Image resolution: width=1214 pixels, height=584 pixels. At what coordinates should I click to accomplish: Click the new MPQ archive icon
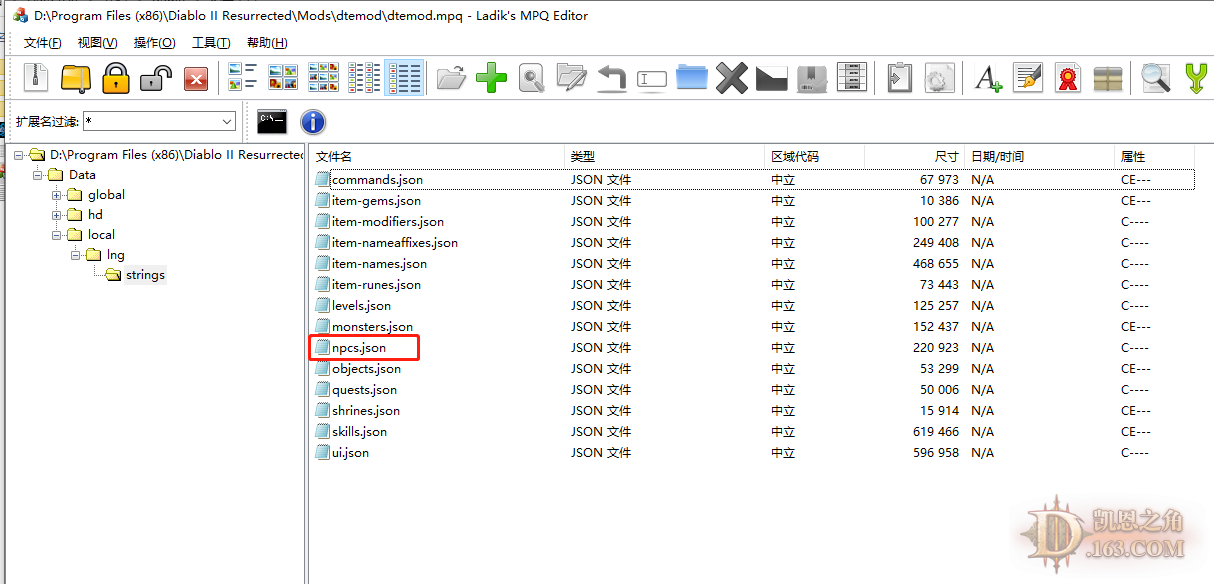coord(37,78)
